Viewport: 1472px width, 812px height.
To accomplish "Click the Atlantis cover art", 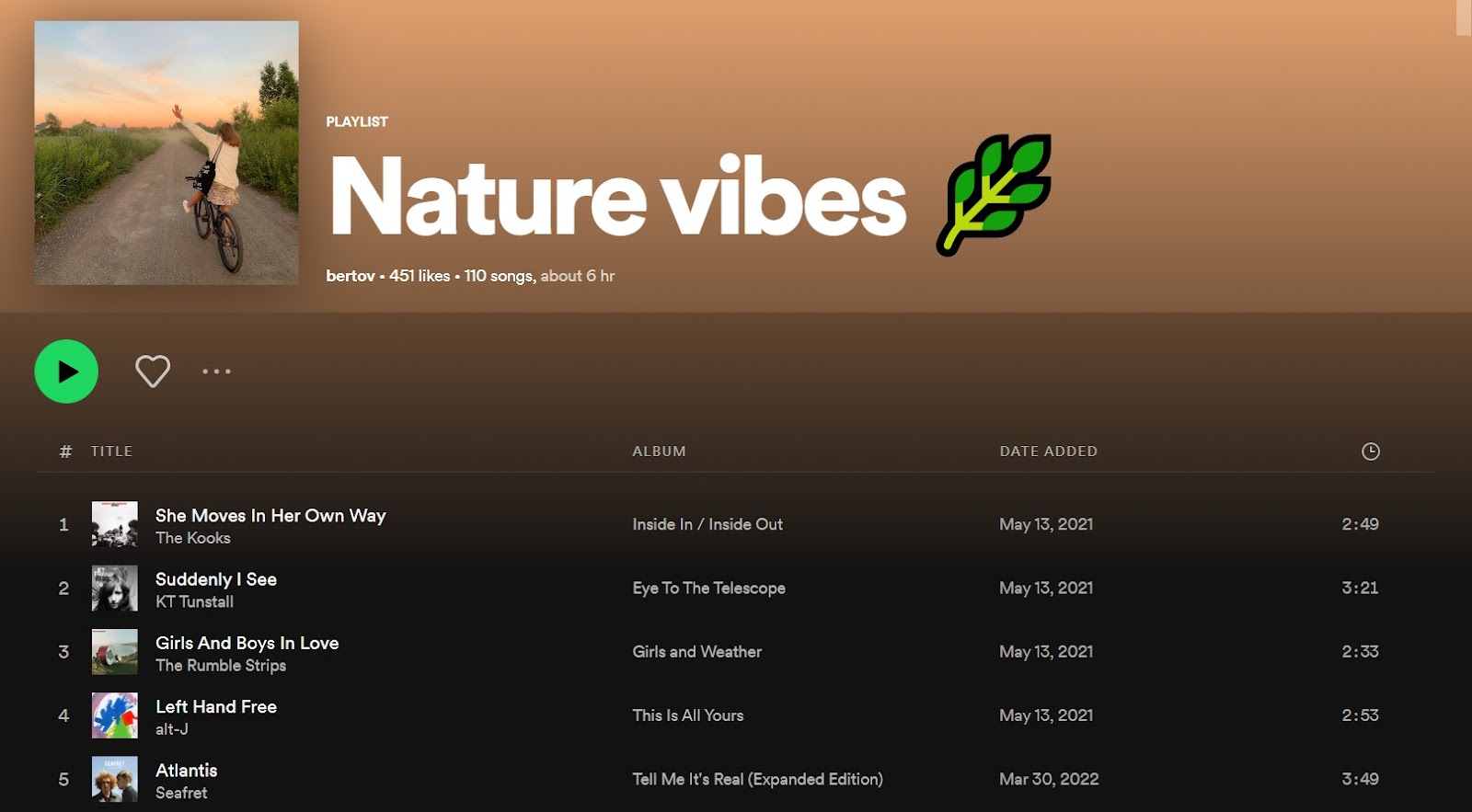I will click(115, 778).
